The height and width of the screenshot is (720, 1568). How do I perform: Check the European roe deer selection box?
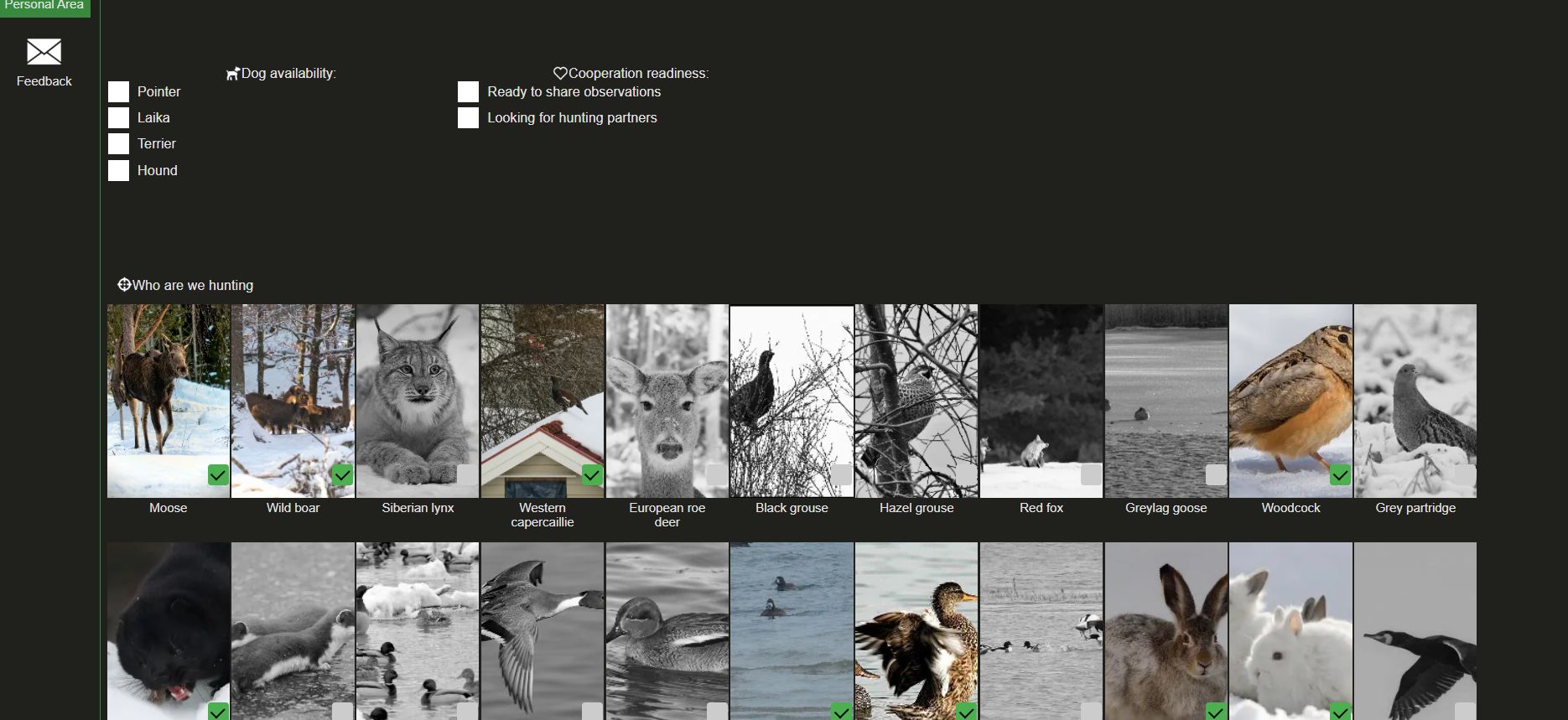pos(717,475)
